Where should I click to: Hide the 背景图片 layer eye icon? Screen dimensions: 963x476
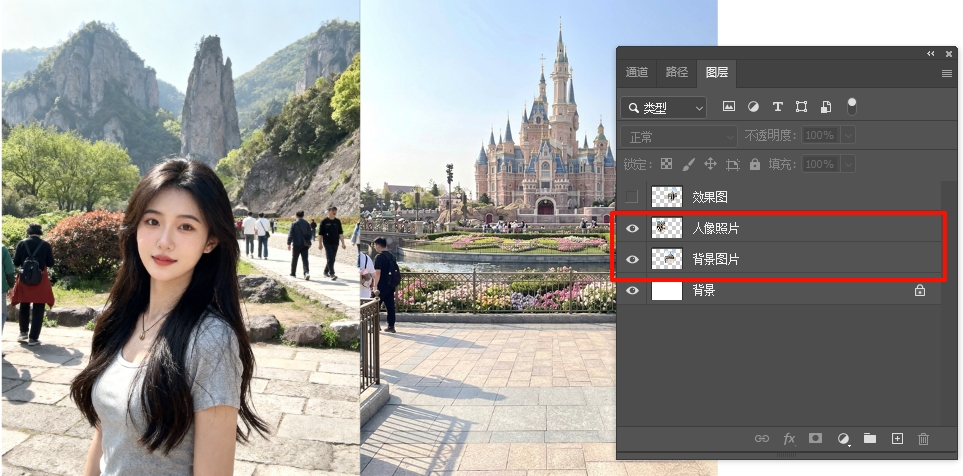[631, 260]
